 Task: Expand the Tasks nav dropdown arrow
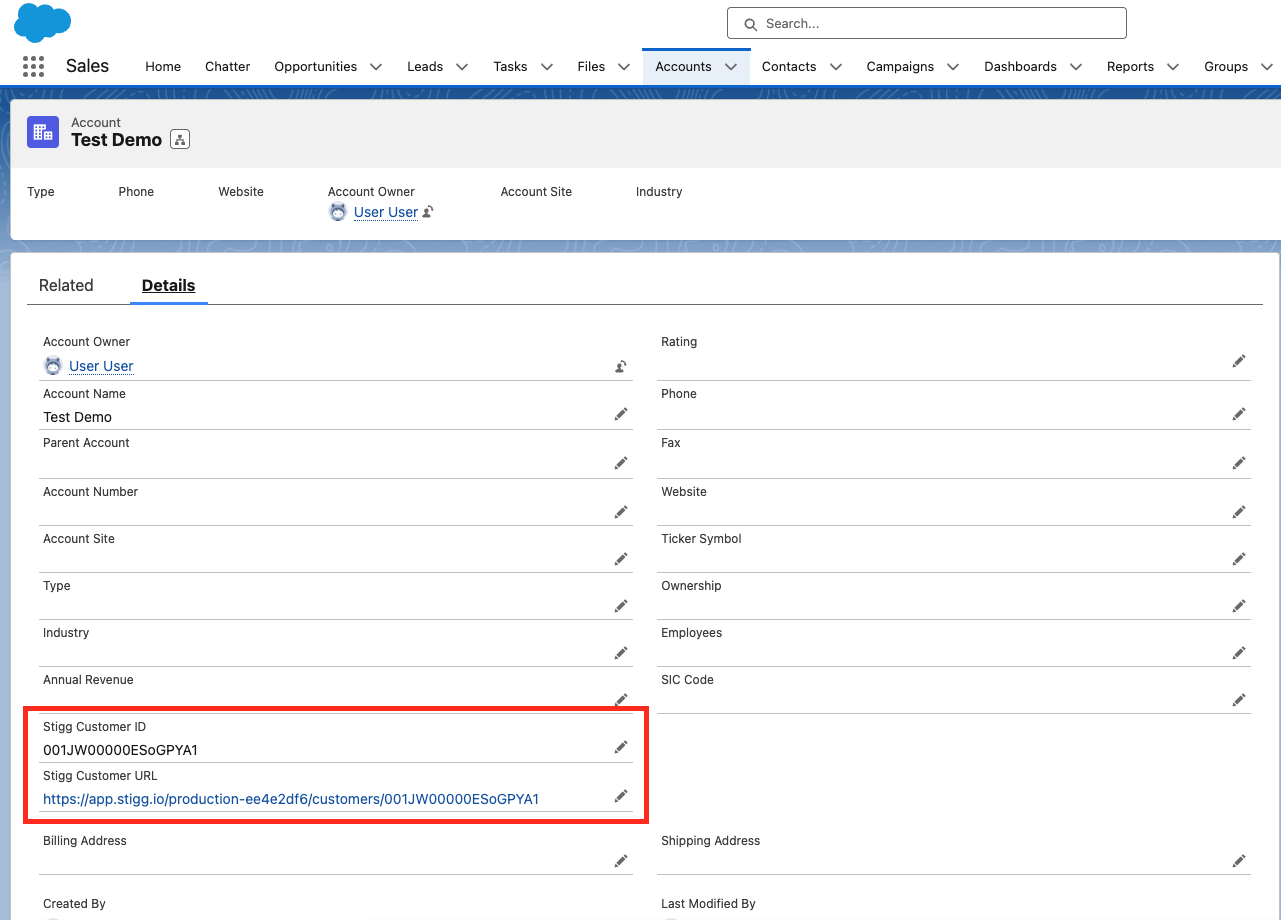pyautogui.click(x=547, y=67)
